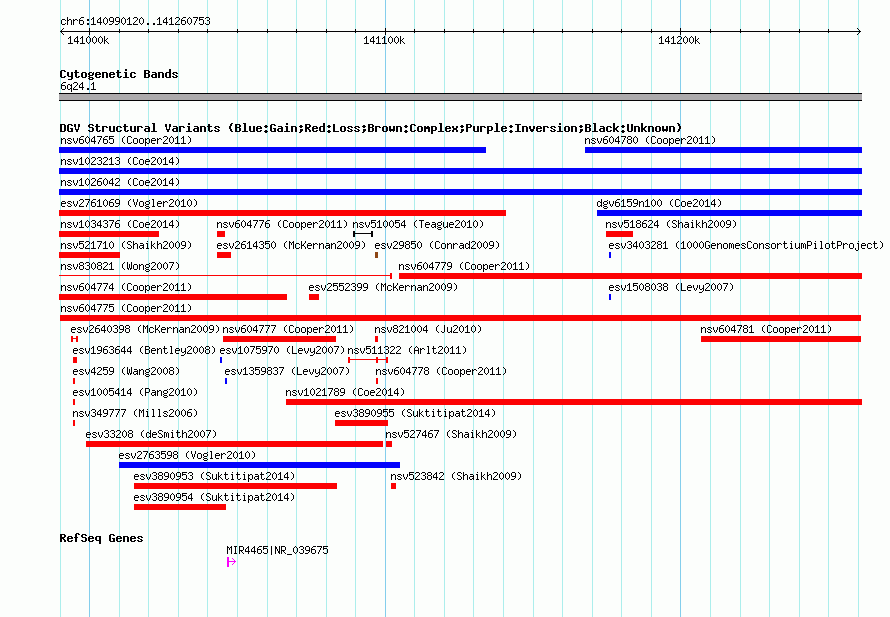The width and height of the screenshot is (890, 617).
Task: Select the nsv604780 blue gain bar
Action: (x=723, y=150)
